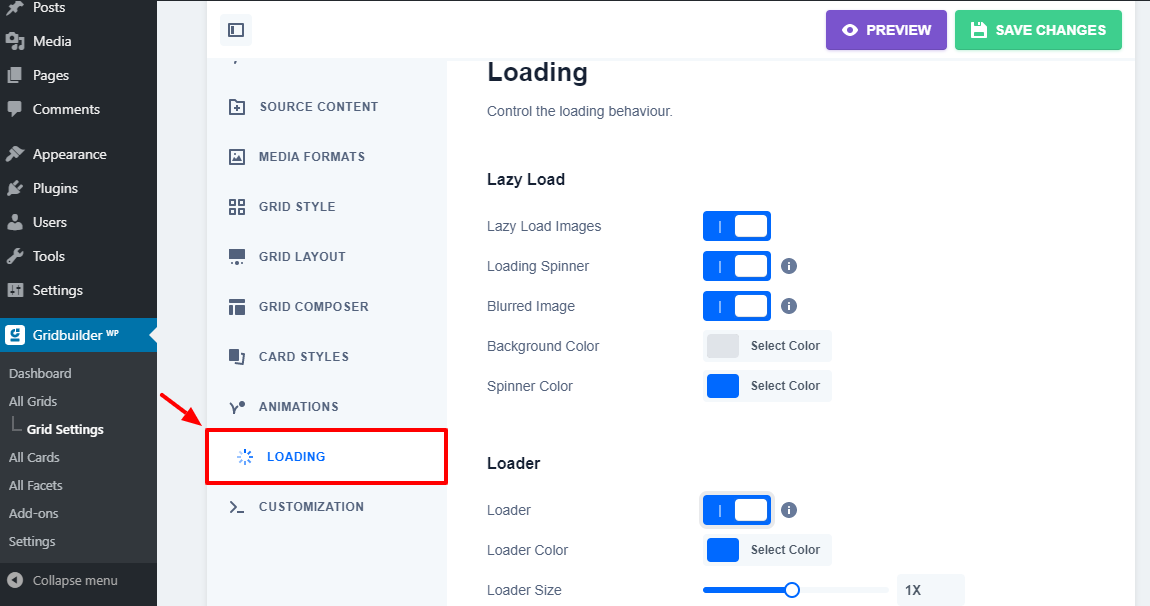1150x606 pixels.
Task: Click the Card Styles icon
Action: [237, 356]
